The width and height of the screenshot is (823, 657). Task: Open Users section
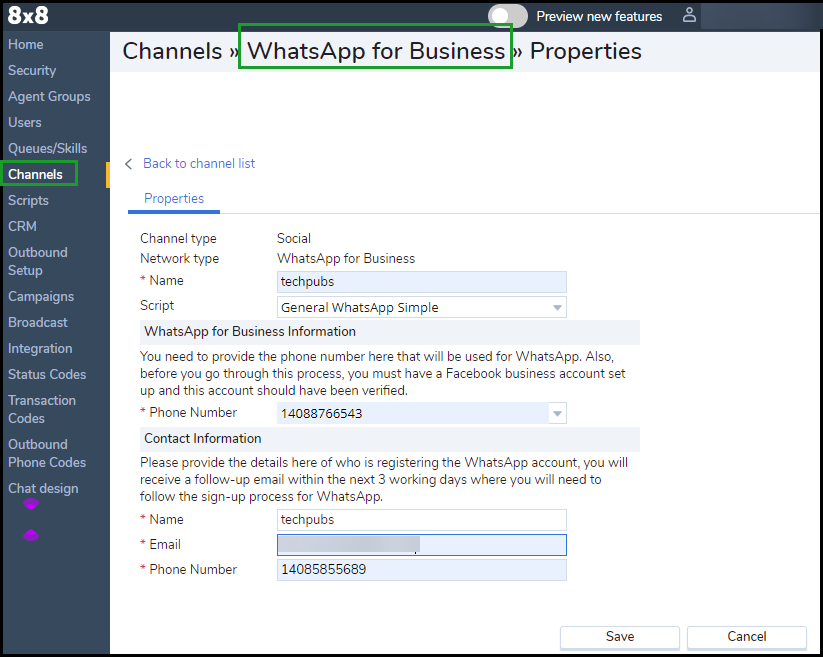point(25,122)
